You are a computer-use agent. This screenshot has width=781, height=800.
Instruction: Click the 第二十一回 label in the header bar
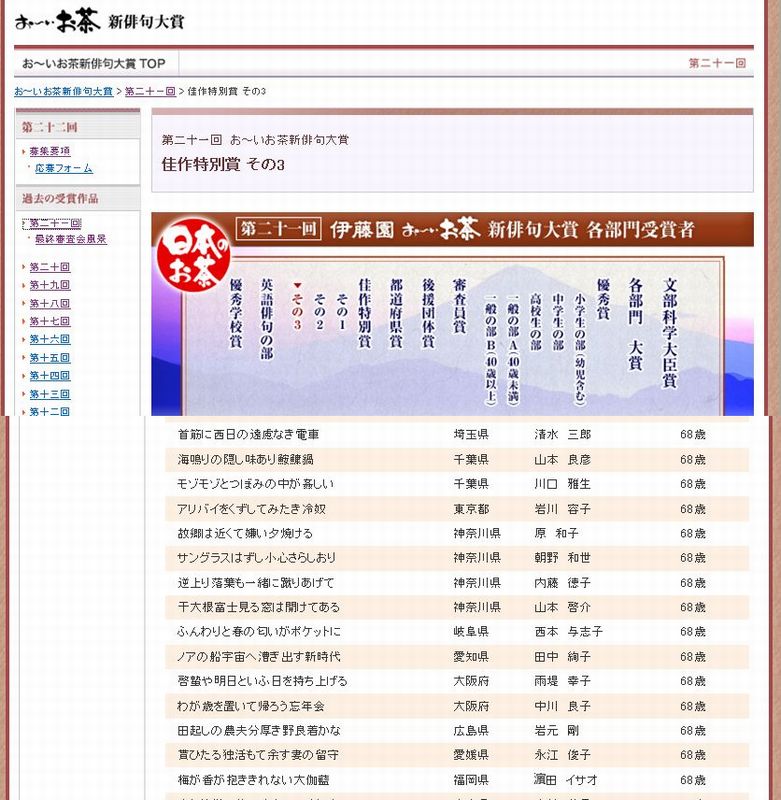click(x=717, y=63)
